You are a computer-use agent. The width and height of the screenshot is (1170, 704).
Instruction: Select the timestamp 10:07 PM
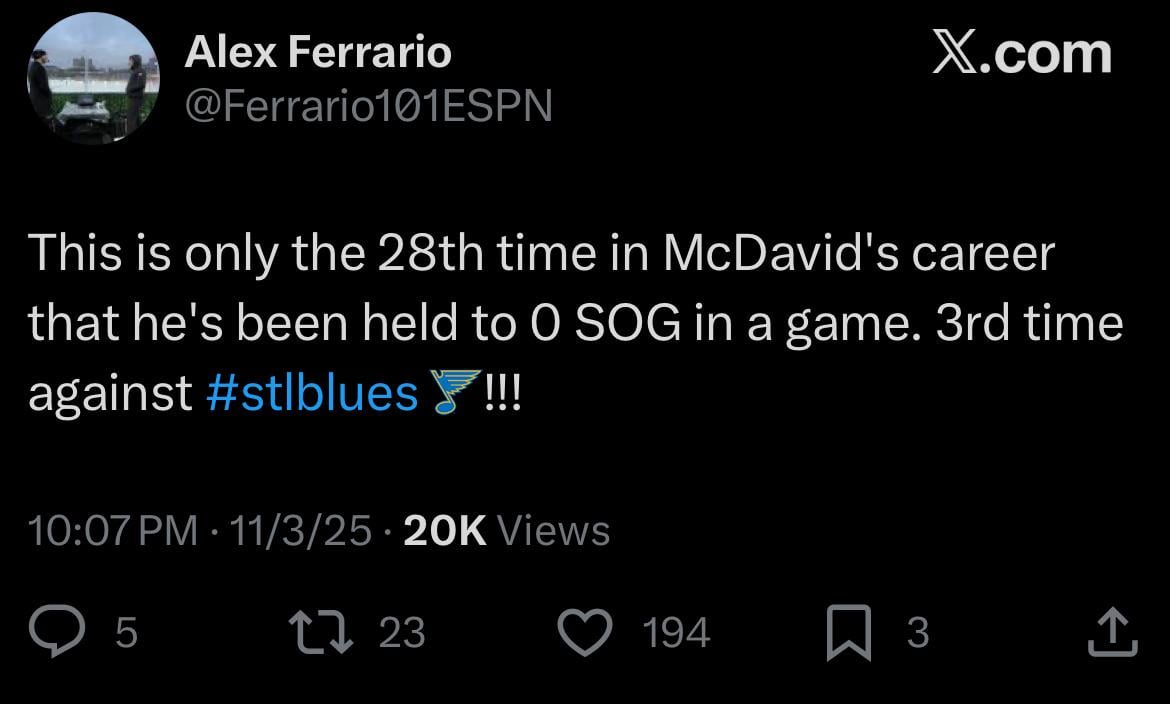click(x=115, y=530)
